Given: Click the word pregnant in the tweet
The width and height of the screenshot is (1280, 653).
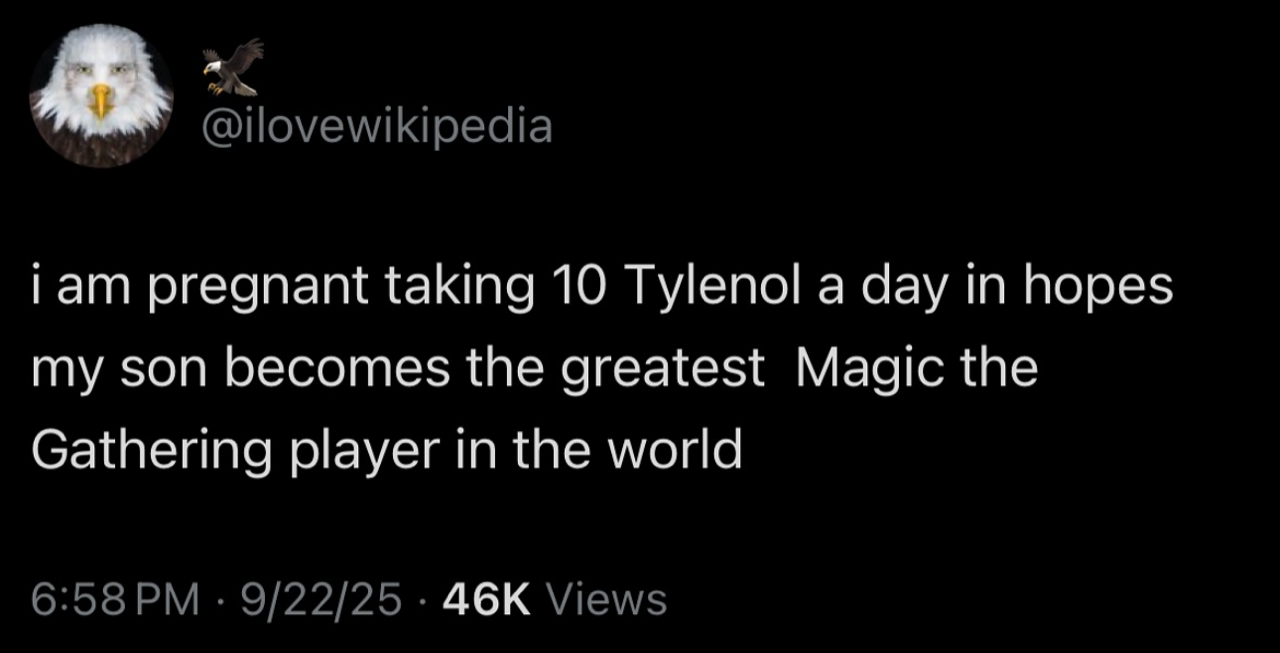Looking at the screenshot, I should tap(239, 289).
